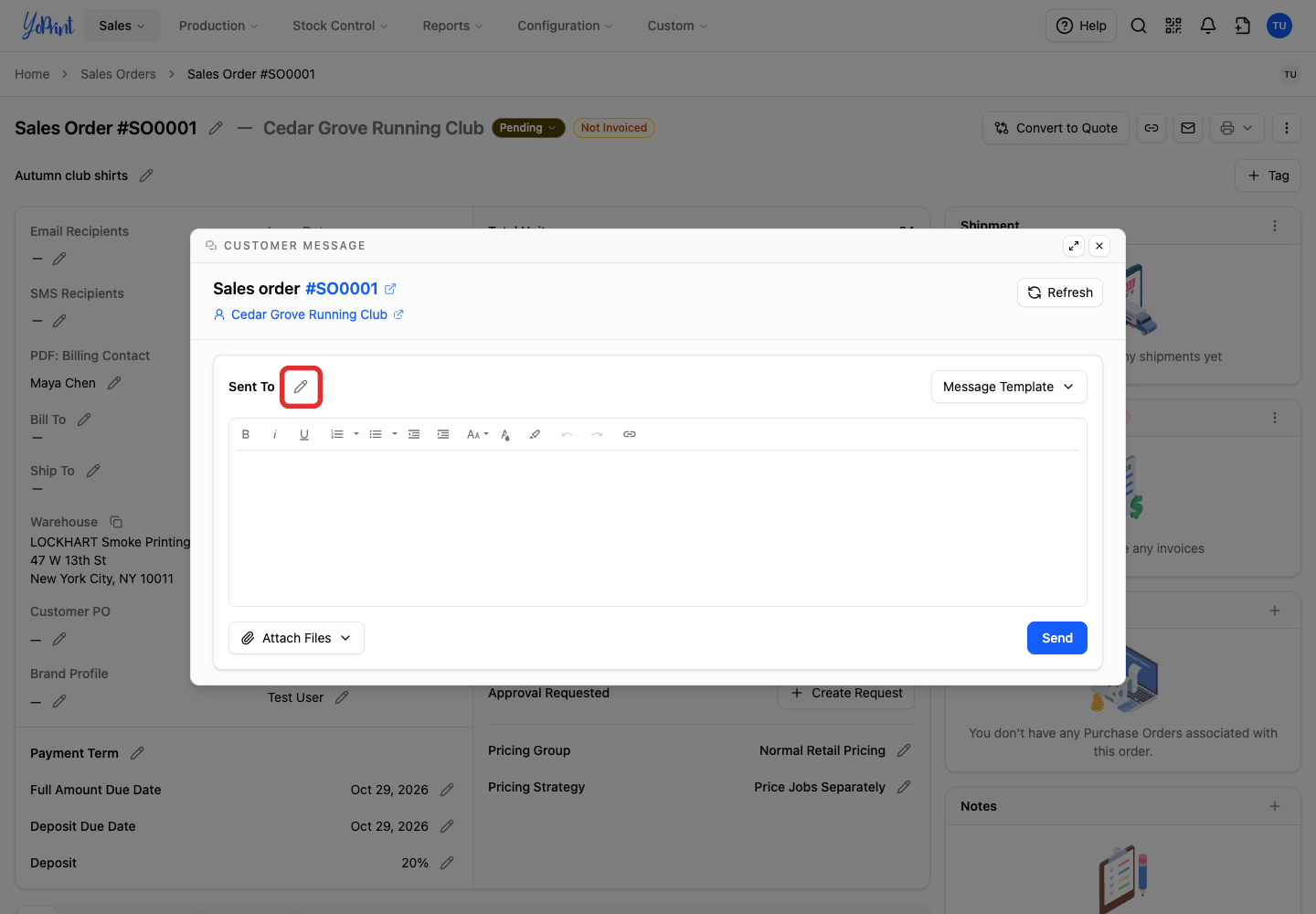The width and height of the screenshot is (1316, 914).
Task: Expand the Customer Message dialog to fullscreen
Action: pyautogui.click(x=1074, y=246)
